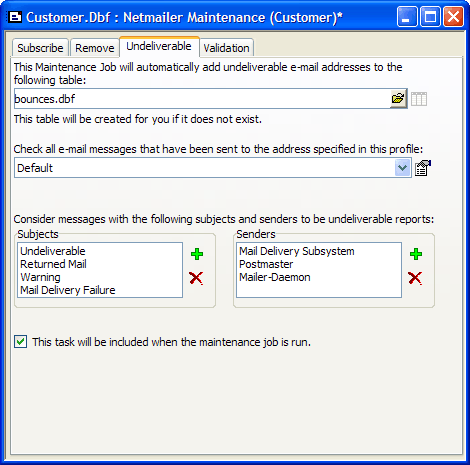470x465 pixels.
Task: Expand the Default profile dropdown arrow
Action: [x=403, y=168]
